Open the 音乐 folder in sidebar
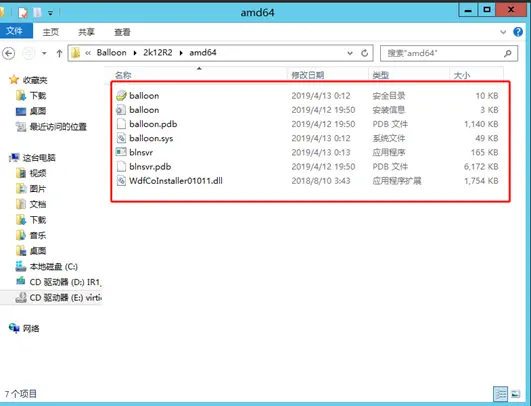The width and height of the screenshot is (531, 406). [38, 235]
